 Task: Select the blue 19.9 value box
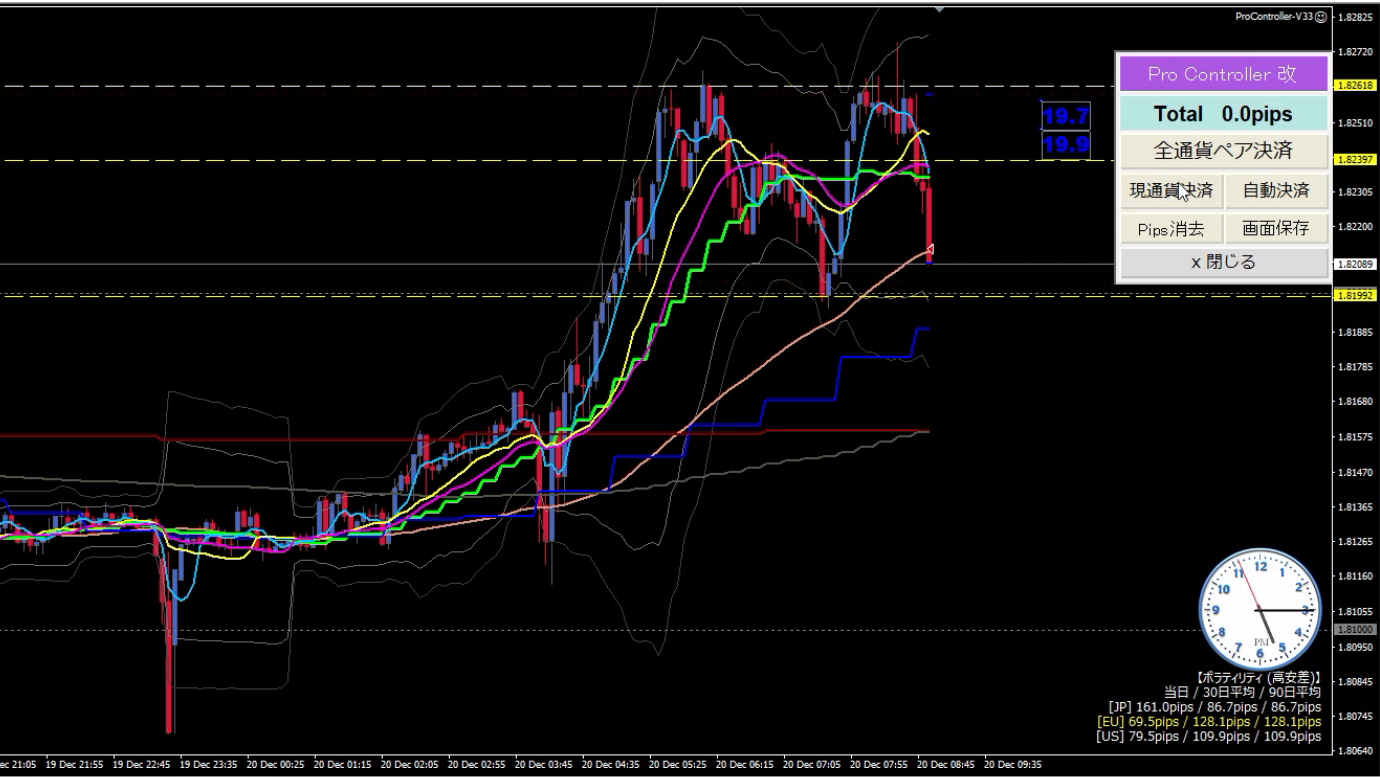tap(1065, 146)
